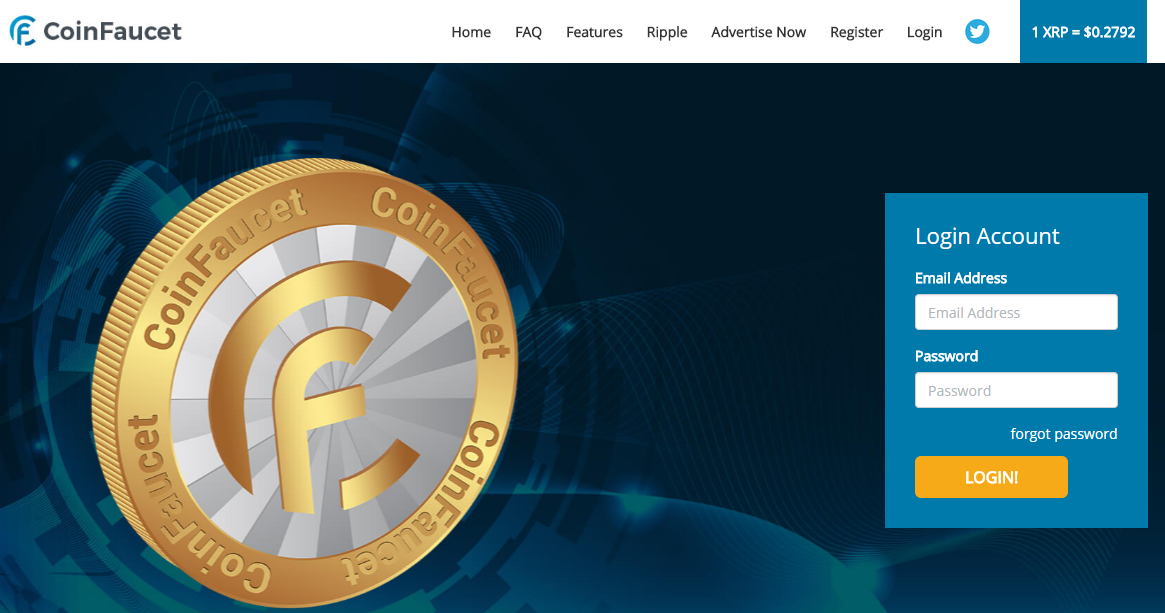Click the CoinFaucet F logo icon in header
Viewport: 1165px width, 613px height.
[22, 31]
